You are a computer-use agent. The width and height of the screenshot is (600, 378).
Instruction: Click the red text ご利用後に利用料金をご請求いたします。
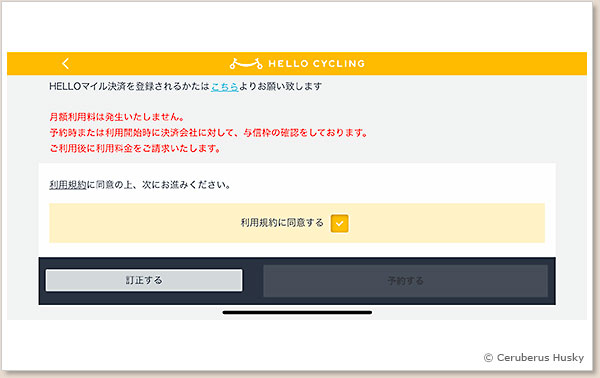pyautogui.click(x=135, y=148)
